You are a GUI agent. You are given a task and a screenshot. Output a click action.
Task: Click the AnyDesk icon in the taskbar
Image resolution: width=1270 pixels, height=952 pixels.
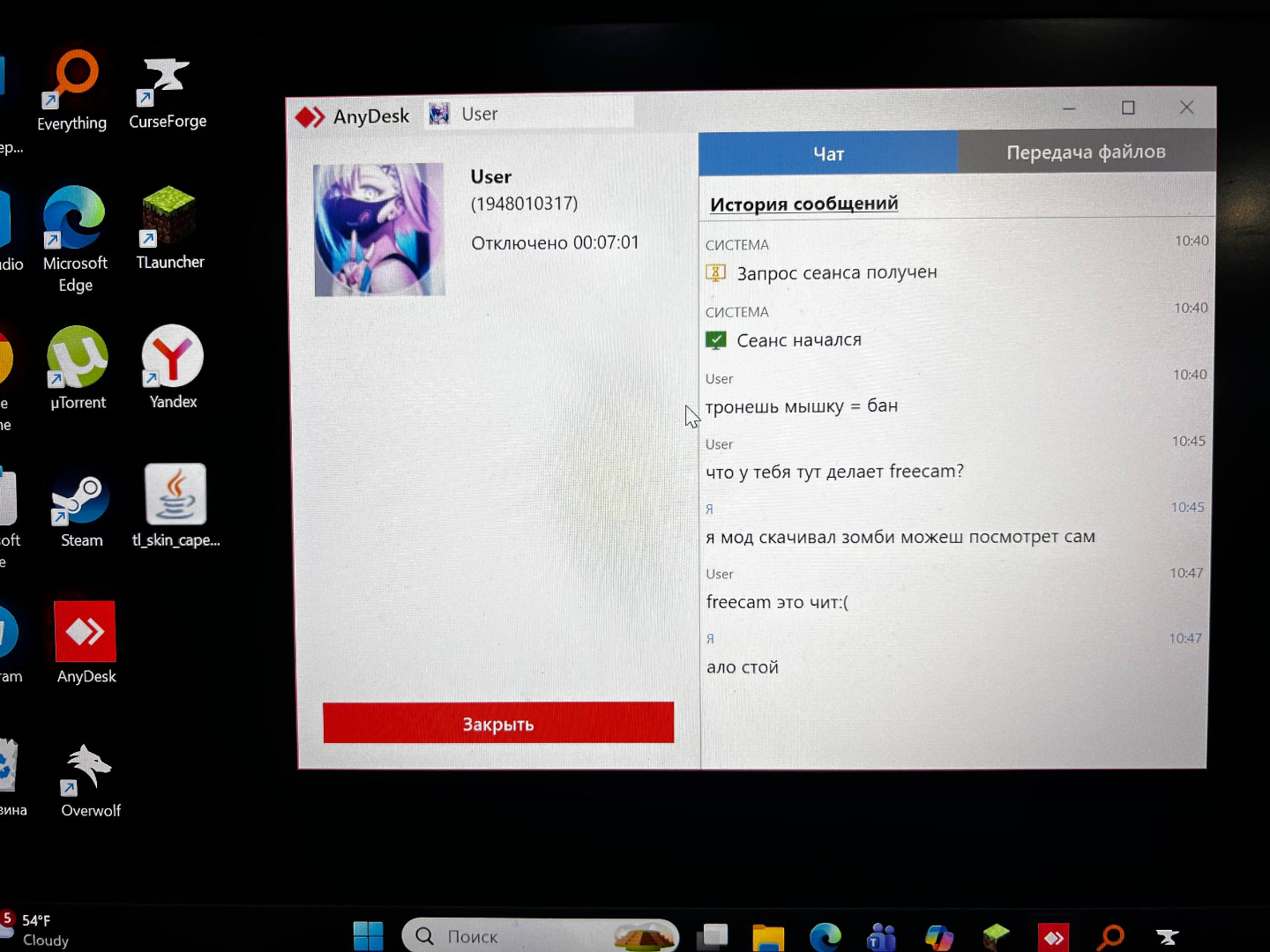[1054, 937]
